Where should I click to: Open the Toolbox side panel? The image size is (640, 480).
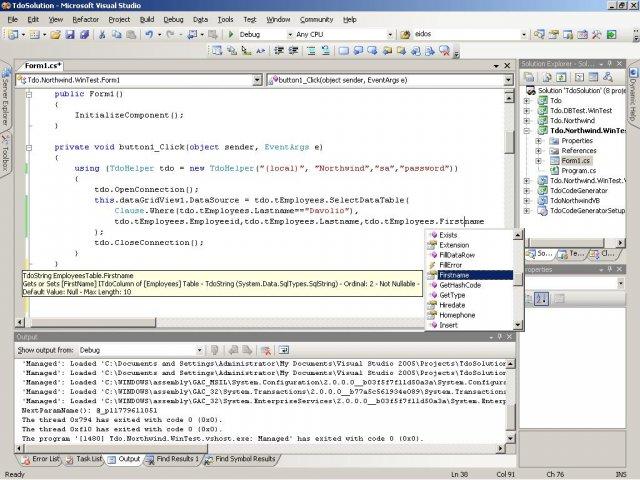tap(5, 153)
